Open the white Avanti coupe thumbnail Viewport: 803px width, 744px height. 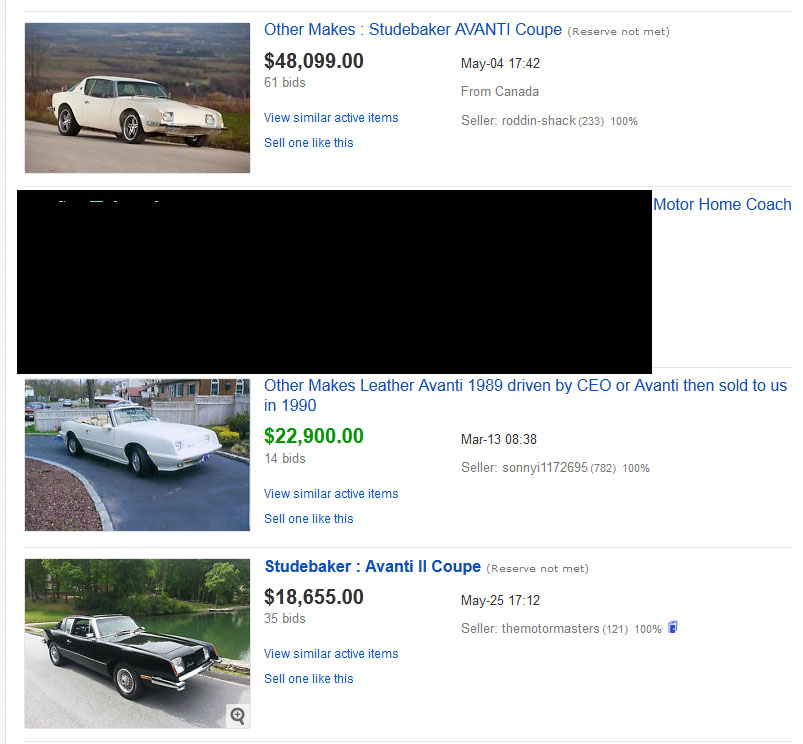pos(137,98)
